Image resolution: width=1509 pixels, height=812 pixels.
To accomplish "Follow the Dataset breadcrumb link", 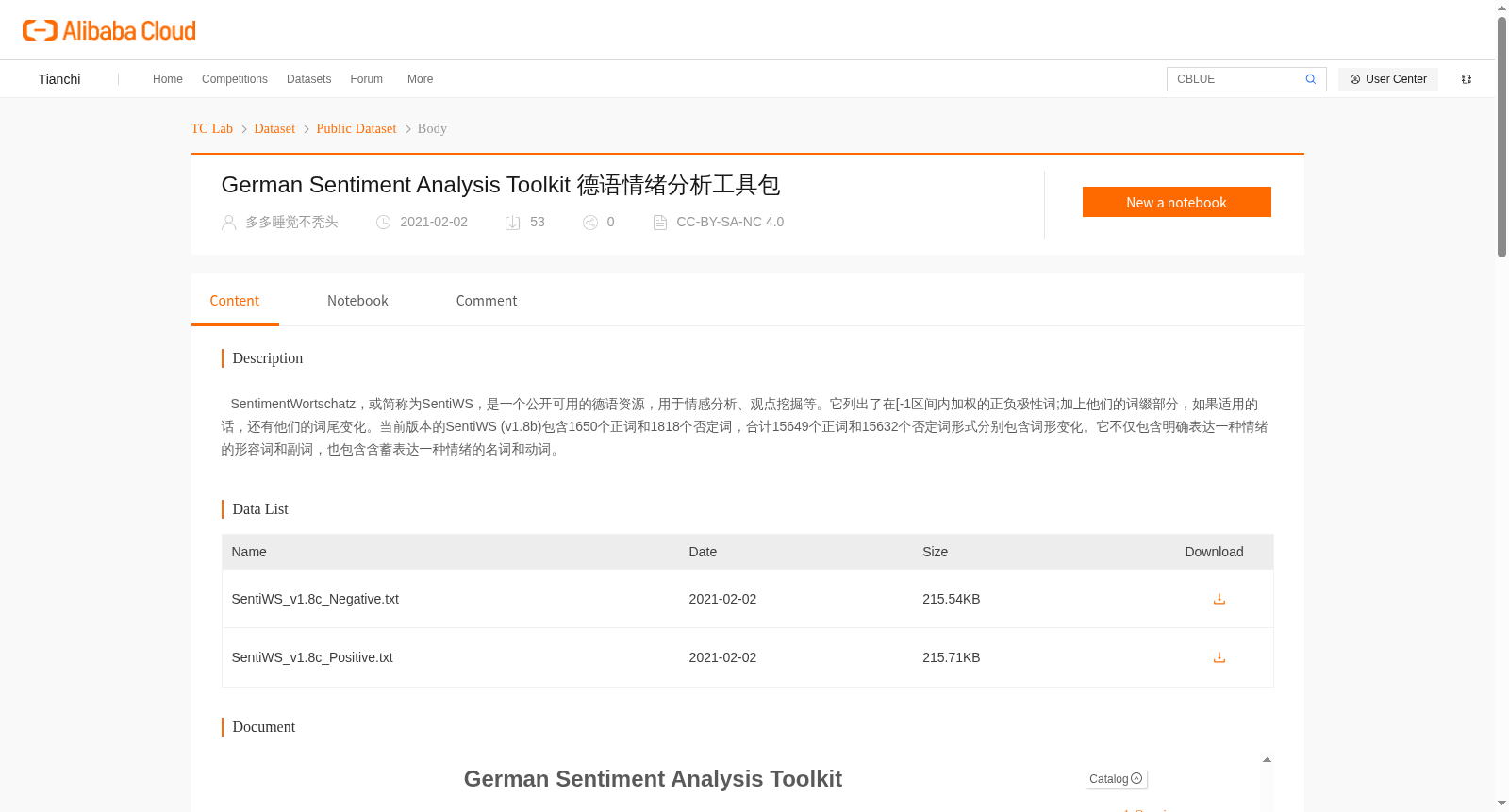I will tap(274, 128).
